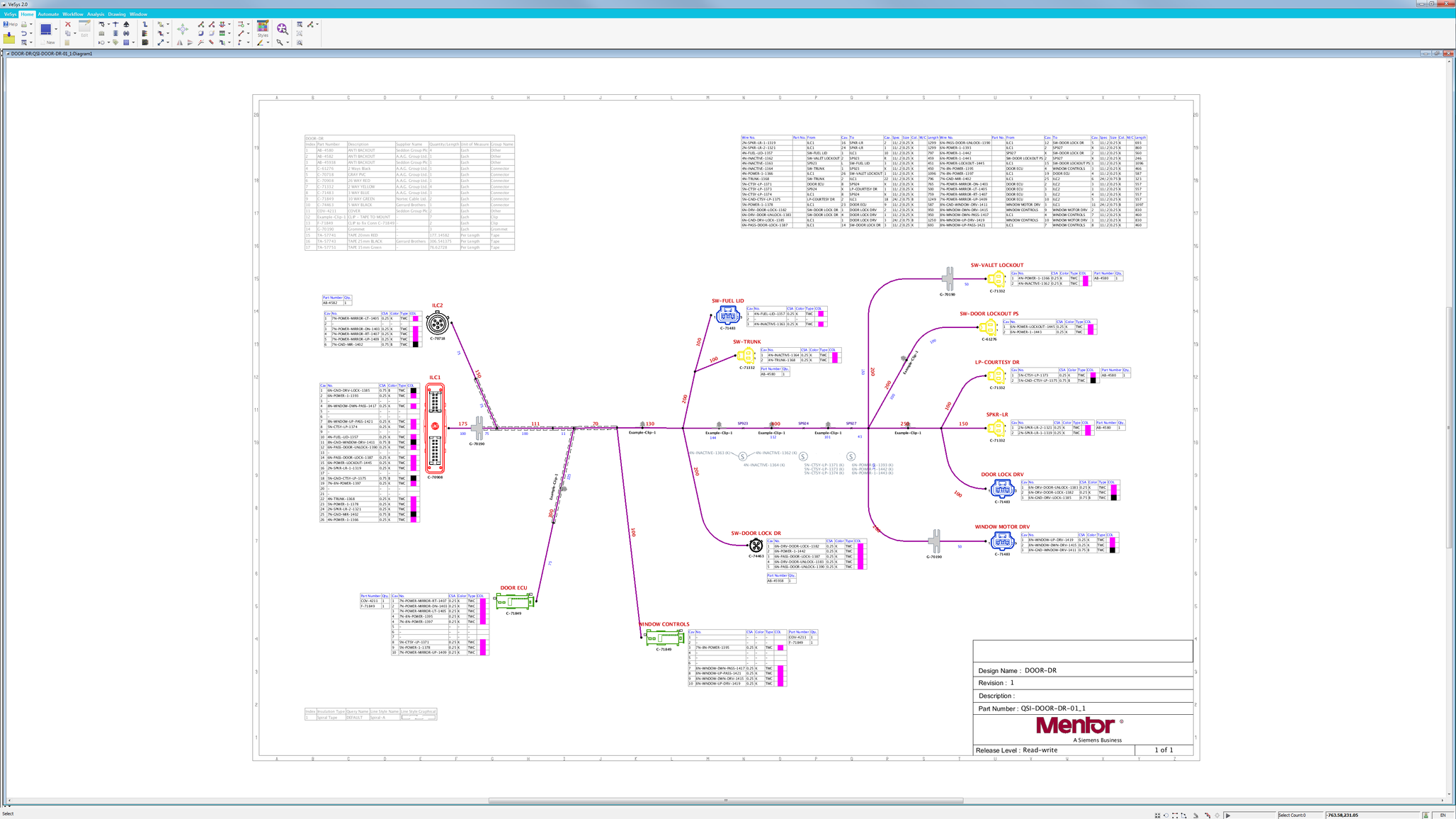Click the EN language button in status bar
Screen dimensions: 1456x819
click(1443, 815)
